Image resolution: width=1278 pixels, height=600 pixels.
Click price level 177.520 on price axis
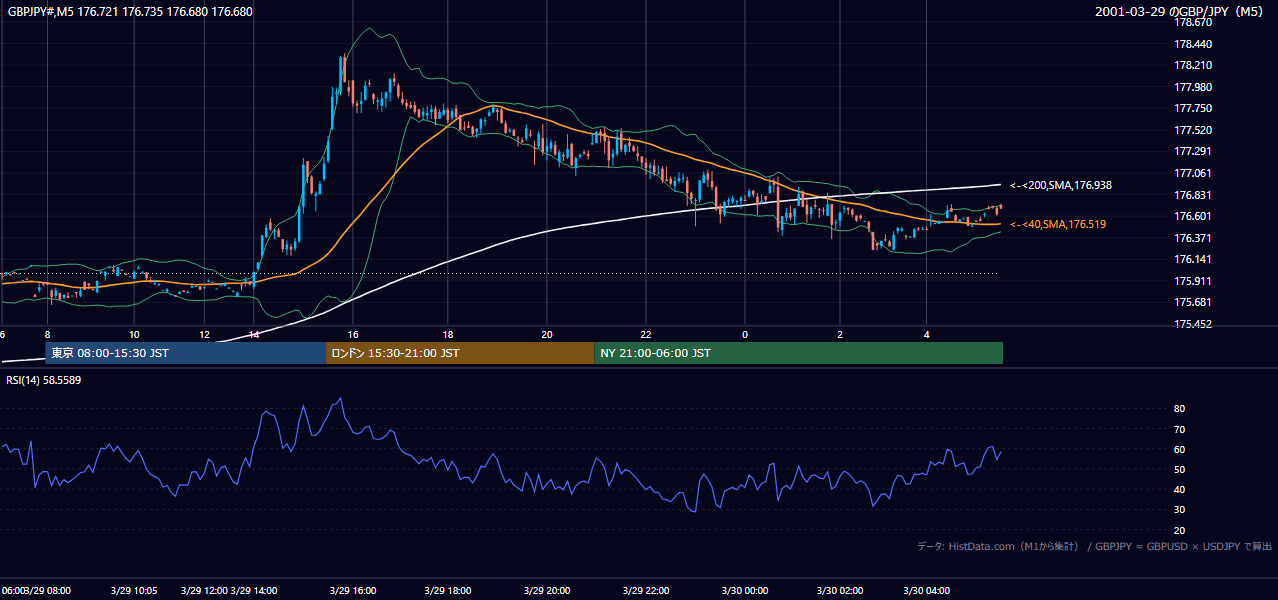point(1193,130)
